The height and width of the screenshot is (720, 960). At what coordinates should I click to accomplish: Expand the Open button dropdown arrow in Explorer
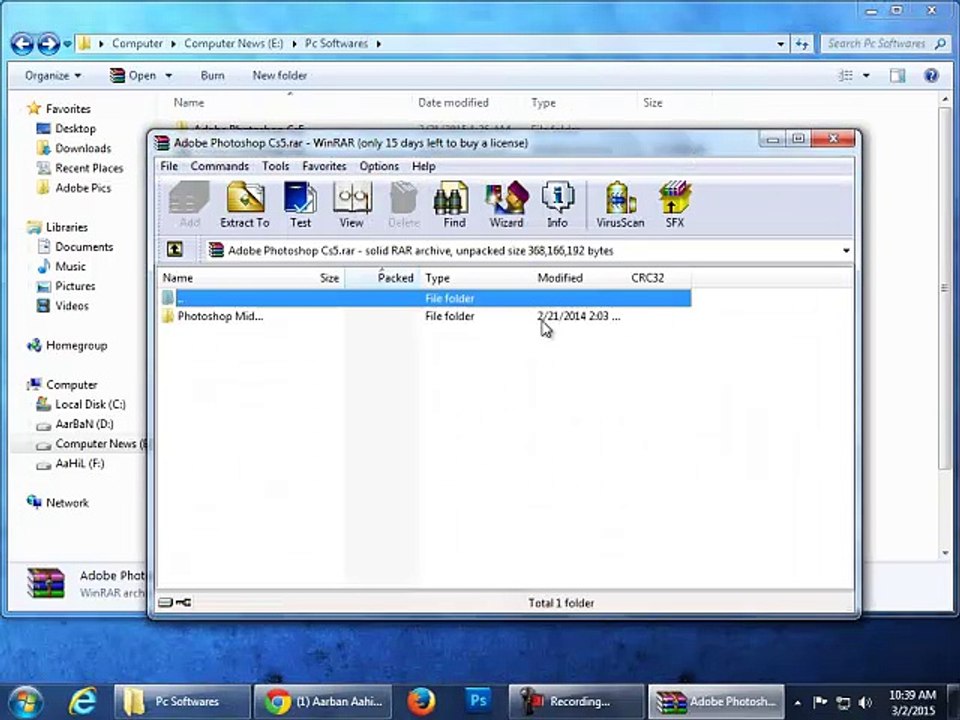[x=168, y=75]
